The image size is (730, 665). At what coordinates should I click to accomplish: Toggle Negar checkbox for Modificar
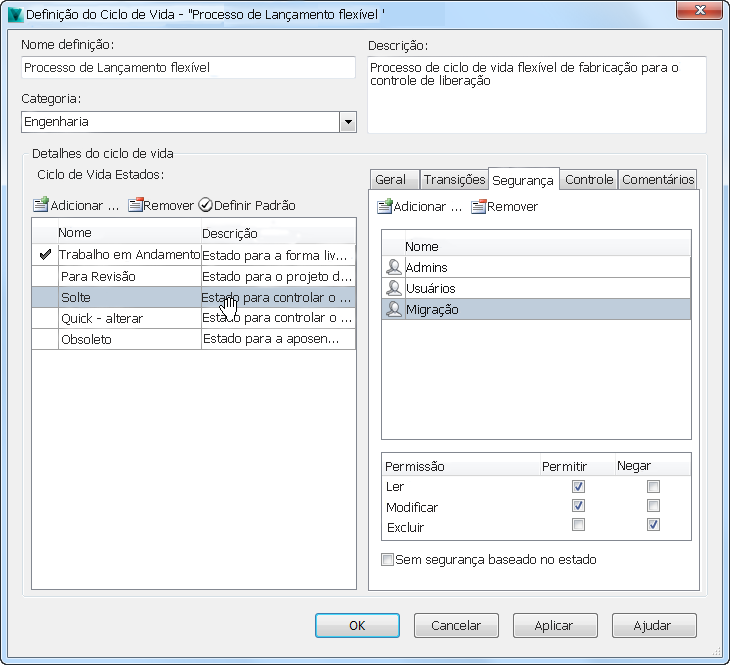pyautogui.click(x=653, y=505)
